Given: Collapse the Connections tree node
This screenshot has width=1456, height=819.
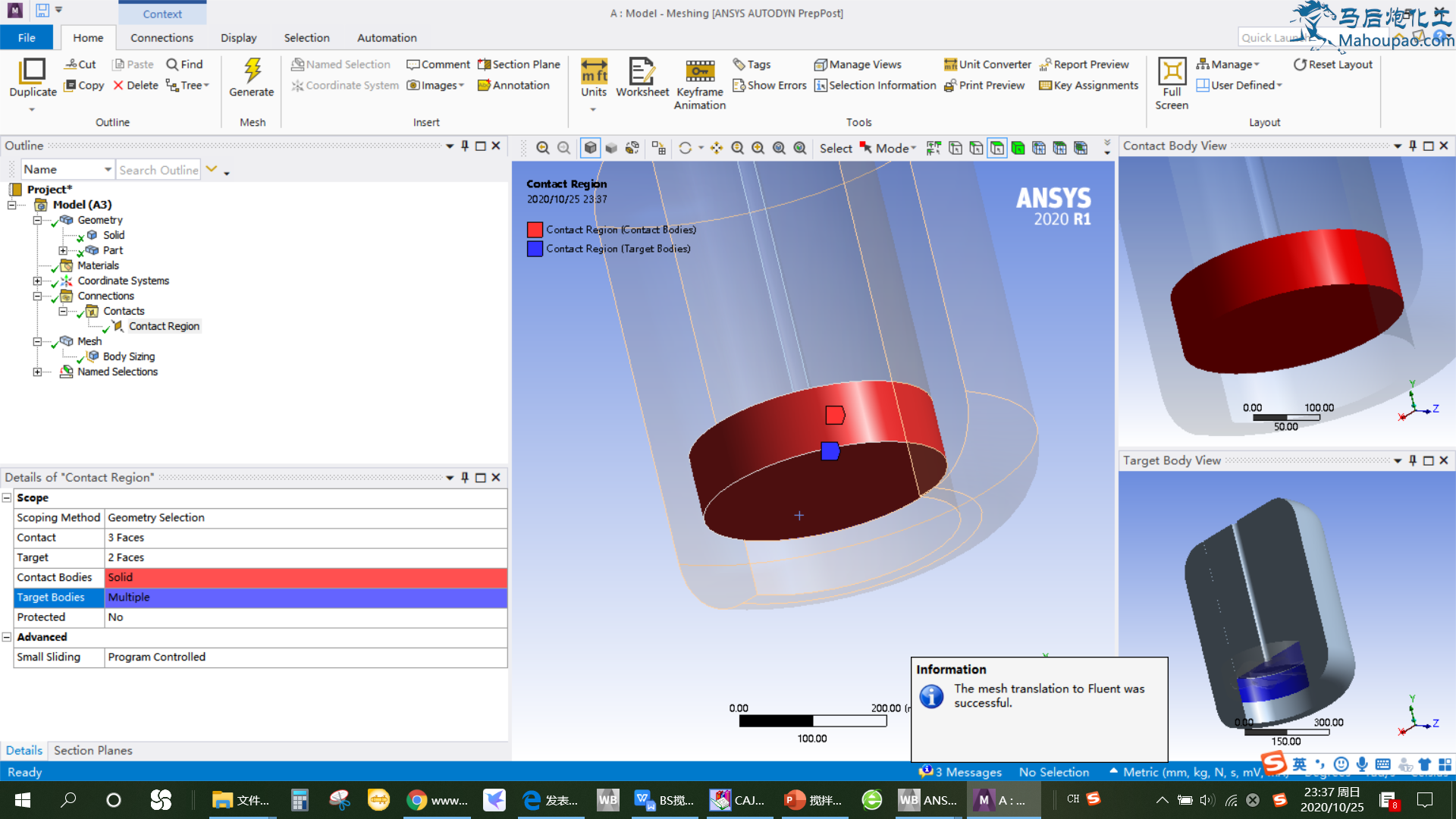Looking at the screenshot, I should (36, 296).
